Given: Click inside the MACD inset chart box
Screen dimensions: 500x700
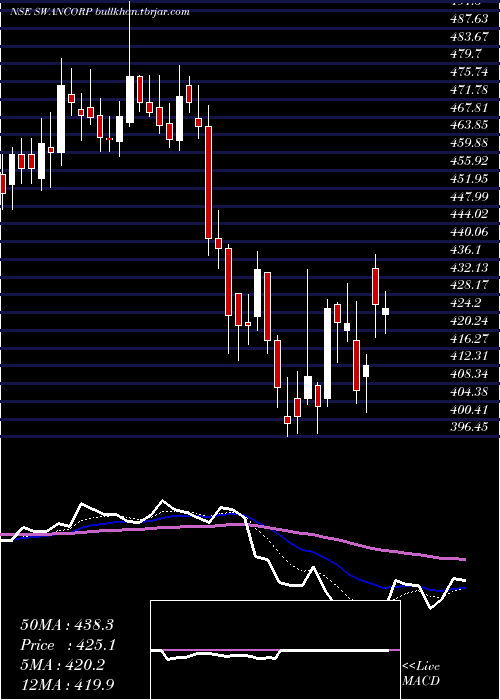Looking at the screenshot, I should (275, 650).
